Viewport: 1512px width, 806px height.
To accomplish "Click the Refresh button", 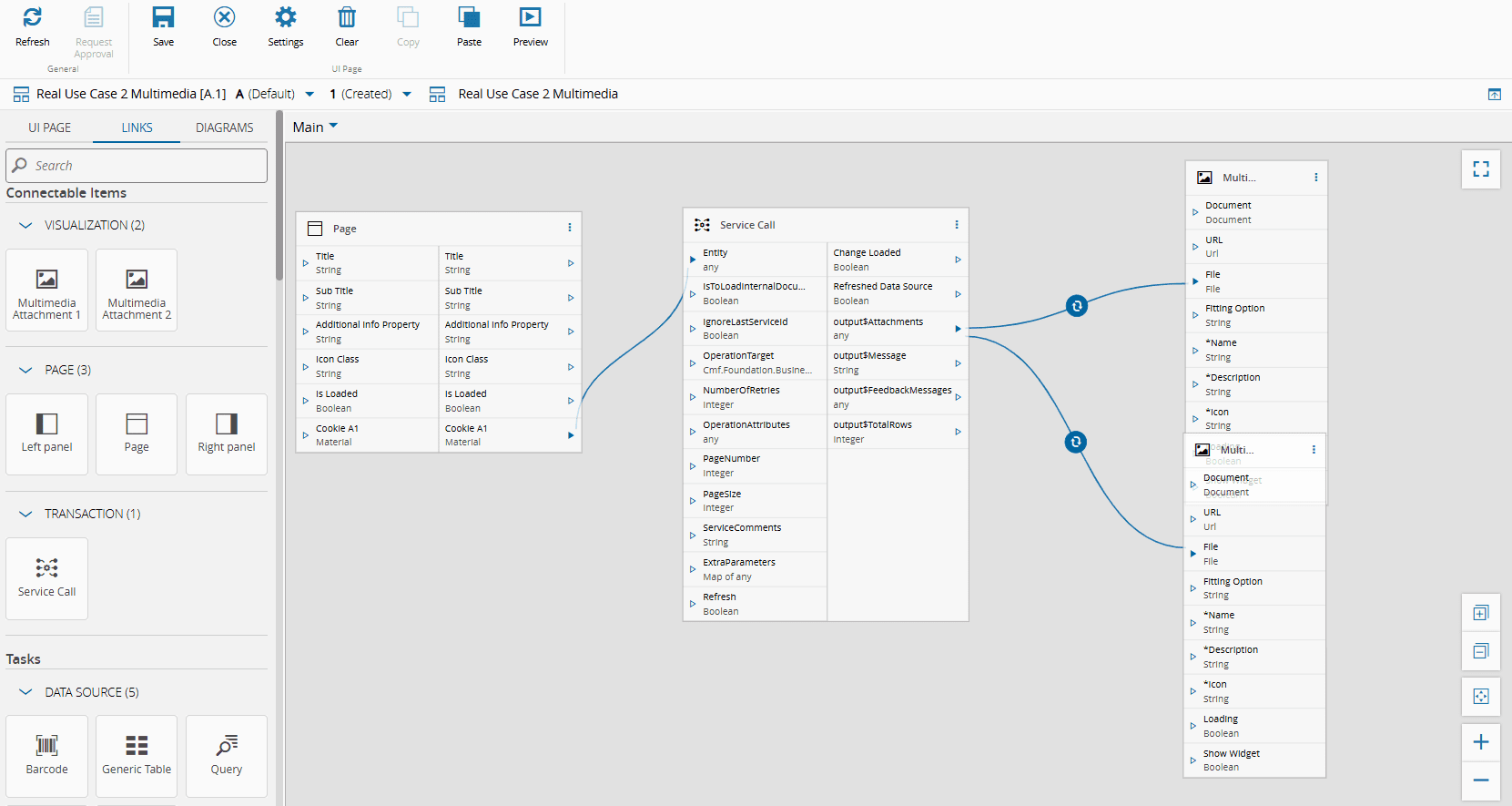I will pyautogui.click(x=33, y=26).
